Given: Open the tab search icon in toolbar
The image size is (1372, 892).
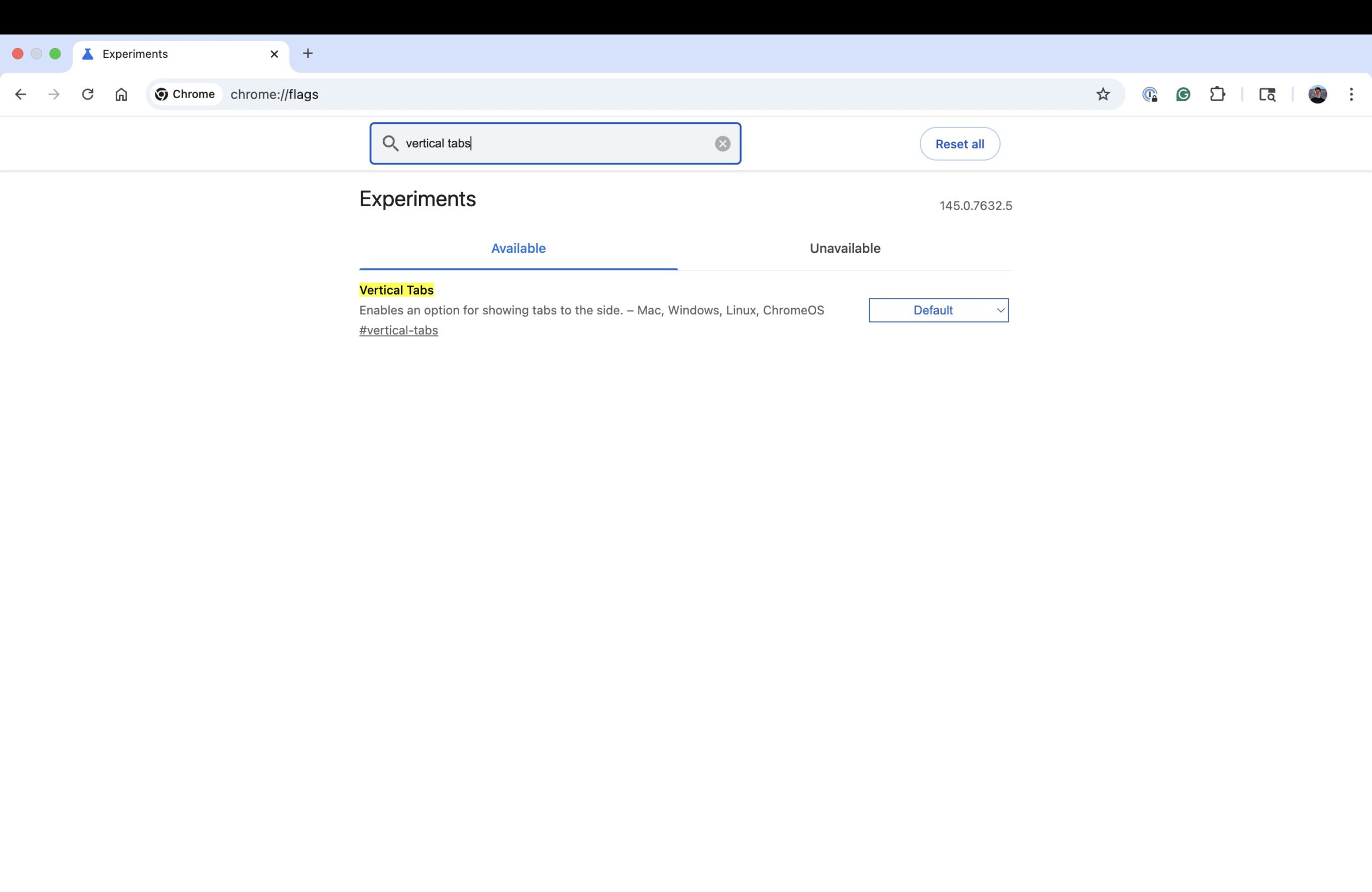Looking at the screenshot, I should click(x=1266, y=94).
